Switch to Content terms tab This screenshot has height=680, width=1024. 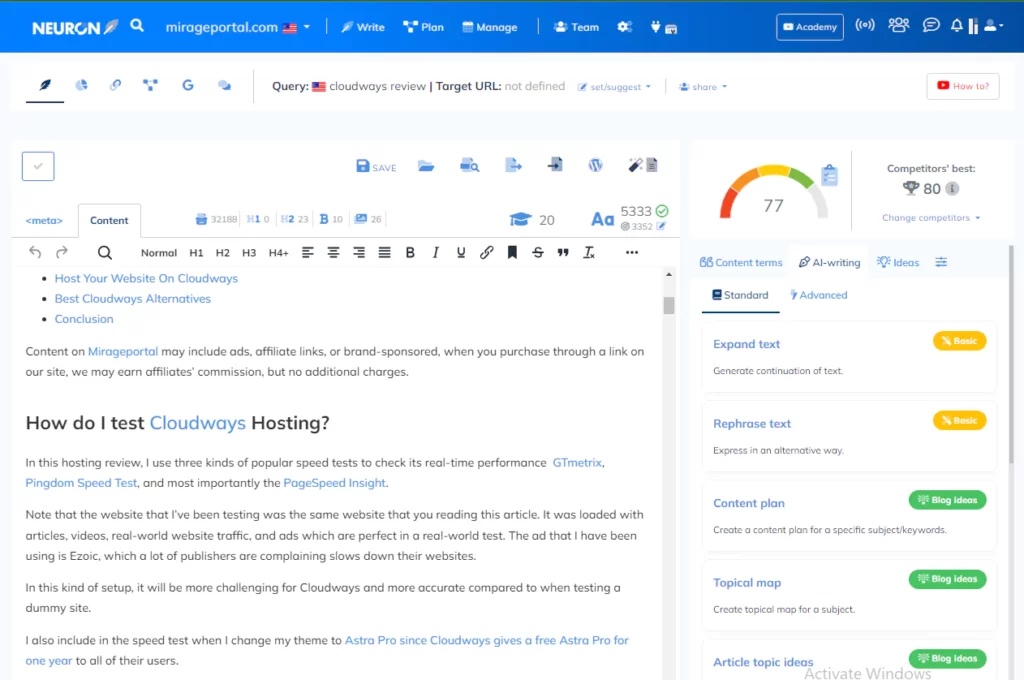[741, 263]
